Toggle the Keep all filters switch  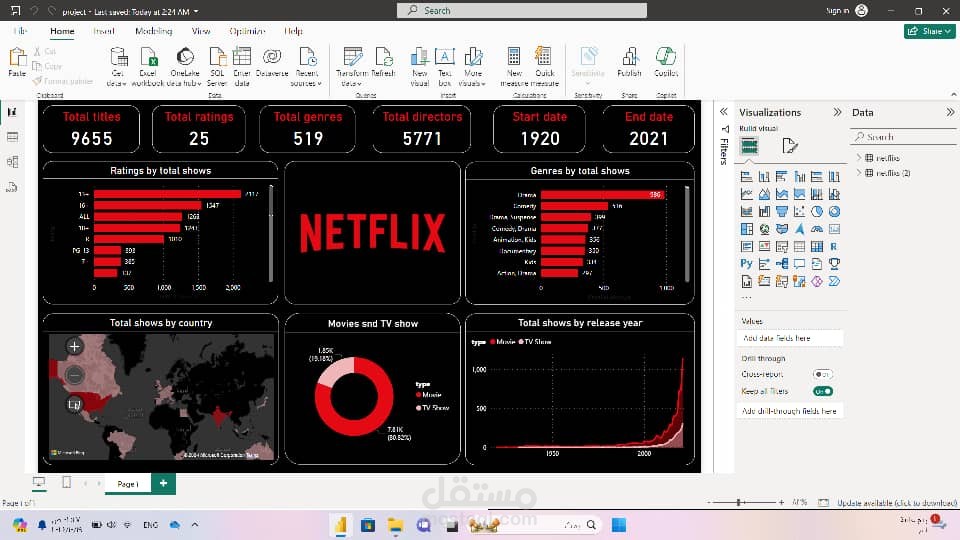[x=823, y=391]
